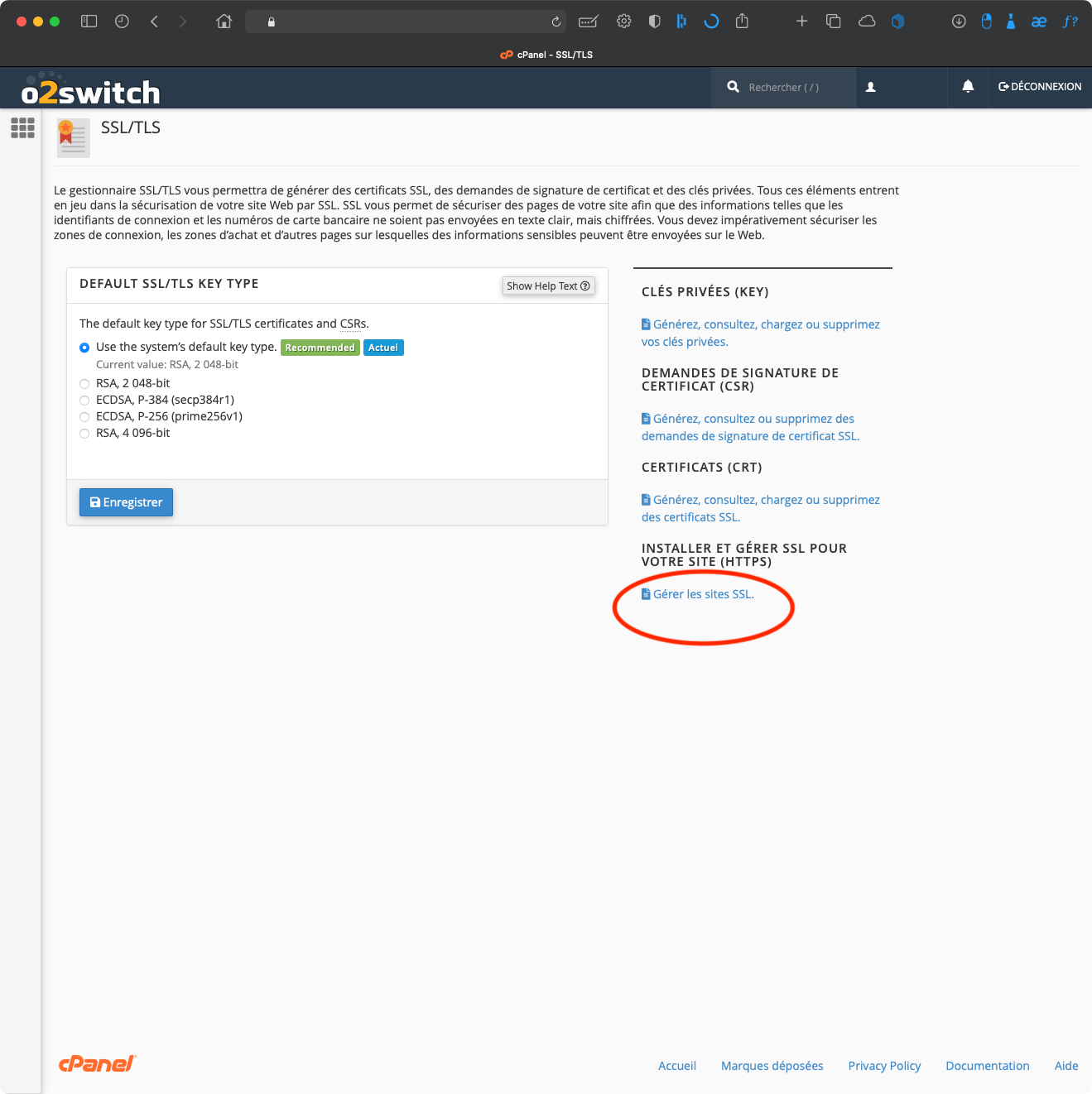
Task: Open the cPanel apps grid icon
Action: (x=22, y=127)
